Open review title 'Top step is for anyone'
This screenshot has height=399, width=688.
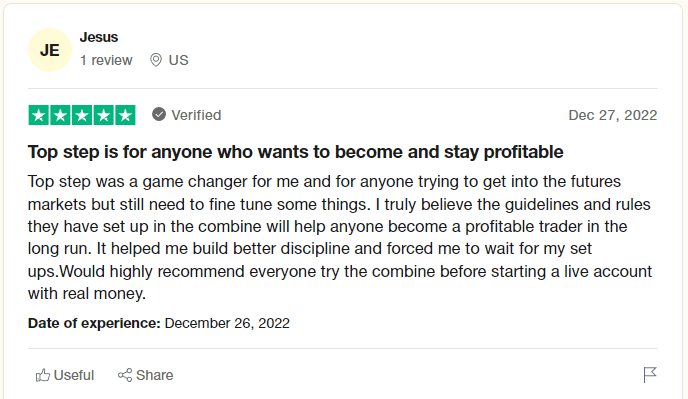[295, 152]
